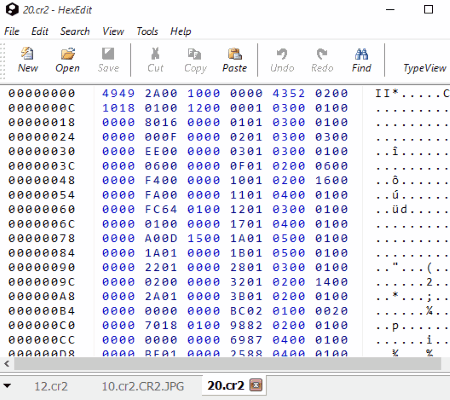Viewport: 450px width, 400px height.
Task: Click hex value 3B01 at offset 000000A8
Action: (246, 296)
